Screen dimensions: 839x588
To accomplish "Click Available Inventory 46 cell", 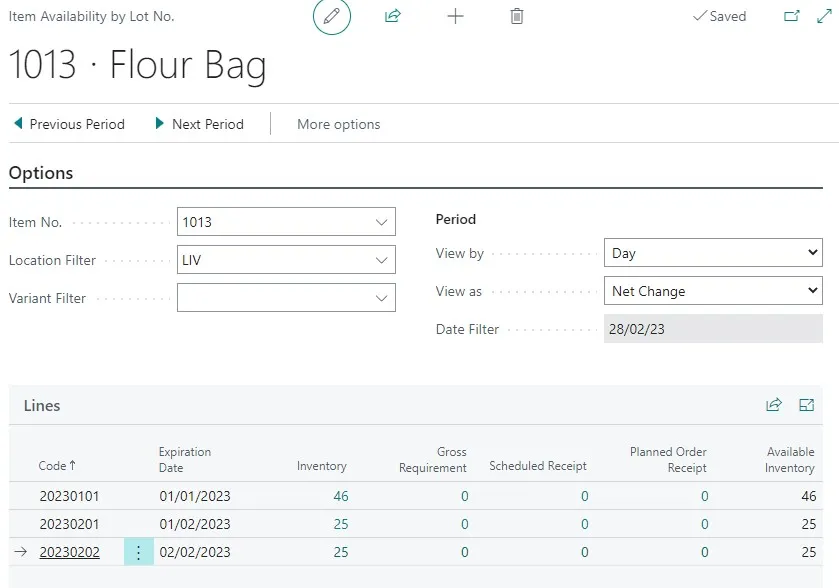I will click(x=809, y=496).
